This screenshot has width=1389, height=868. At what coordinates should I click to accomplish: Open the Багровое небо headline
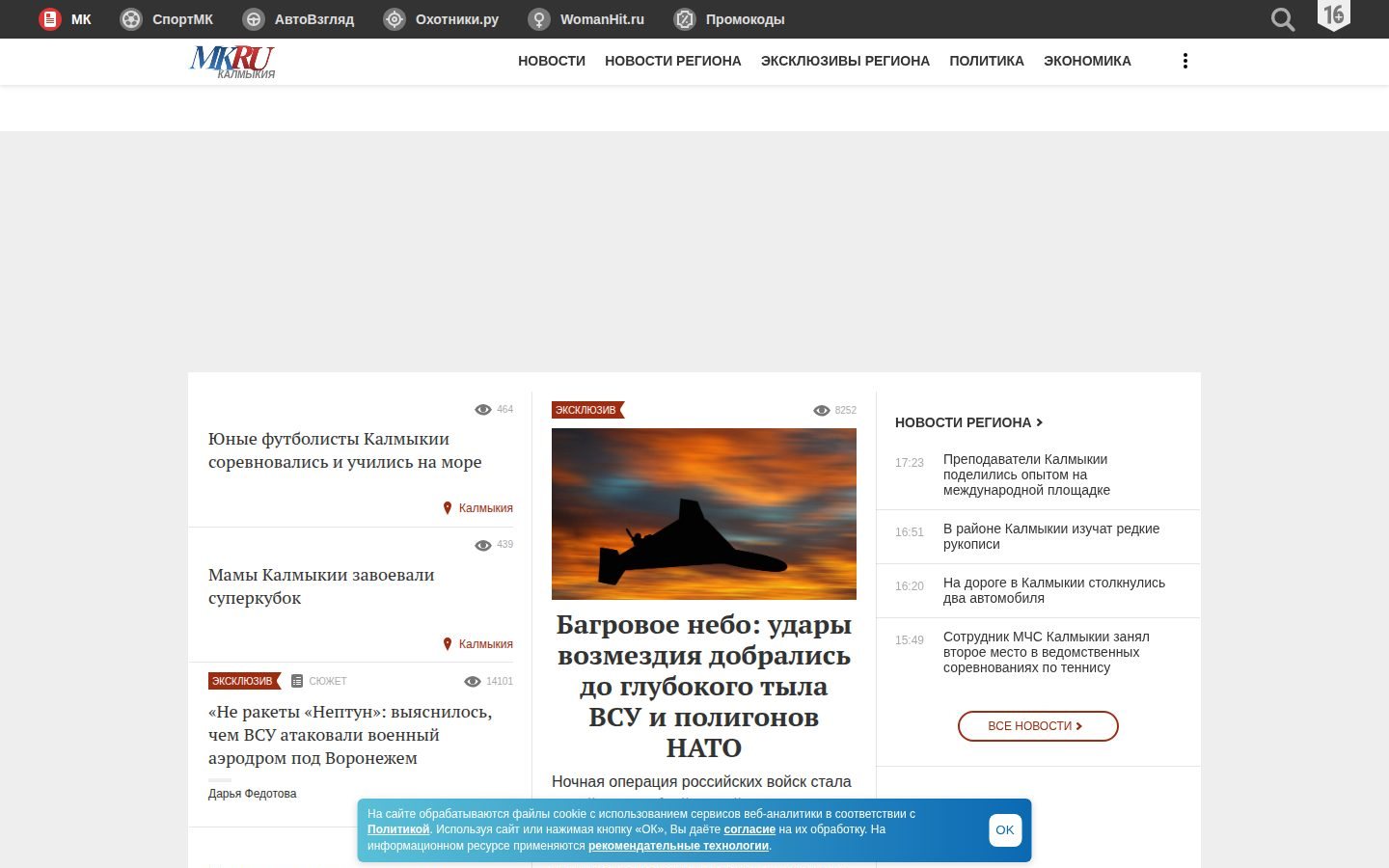click(704, 686)
